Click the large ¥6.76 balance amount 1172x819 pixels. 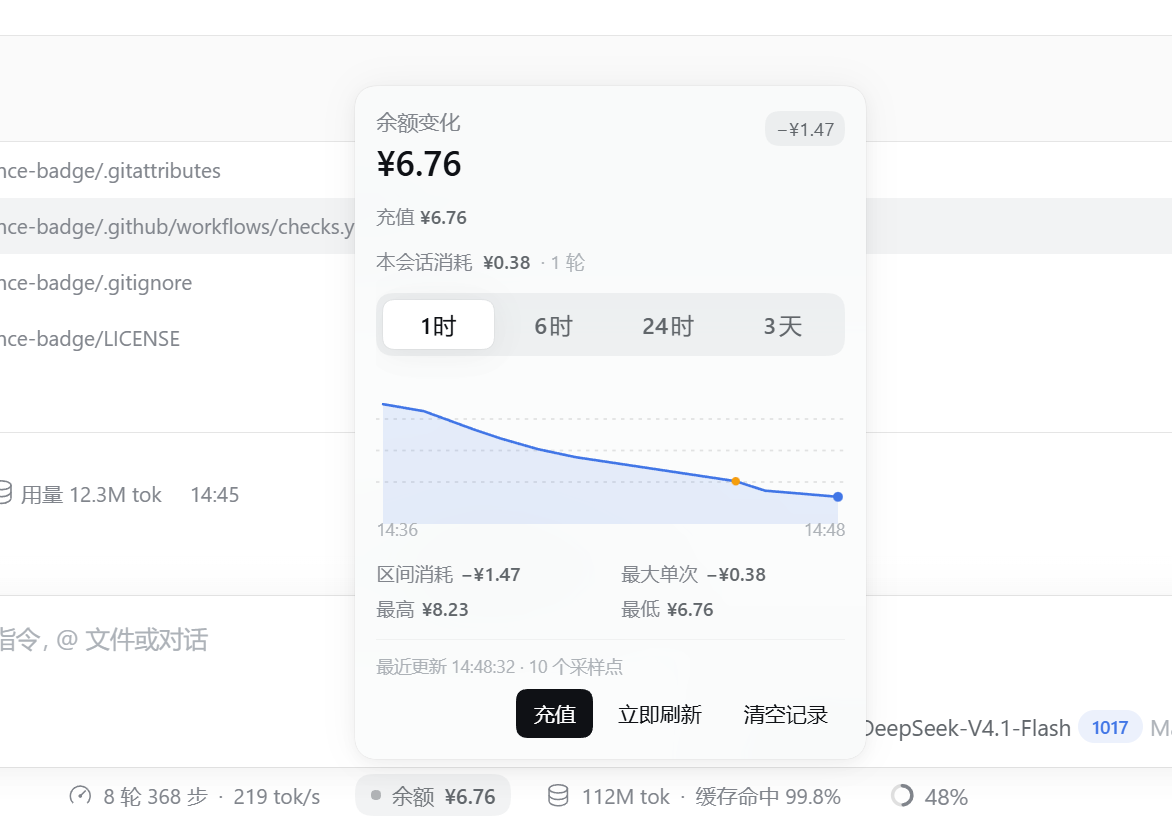(x=419, y=164)
